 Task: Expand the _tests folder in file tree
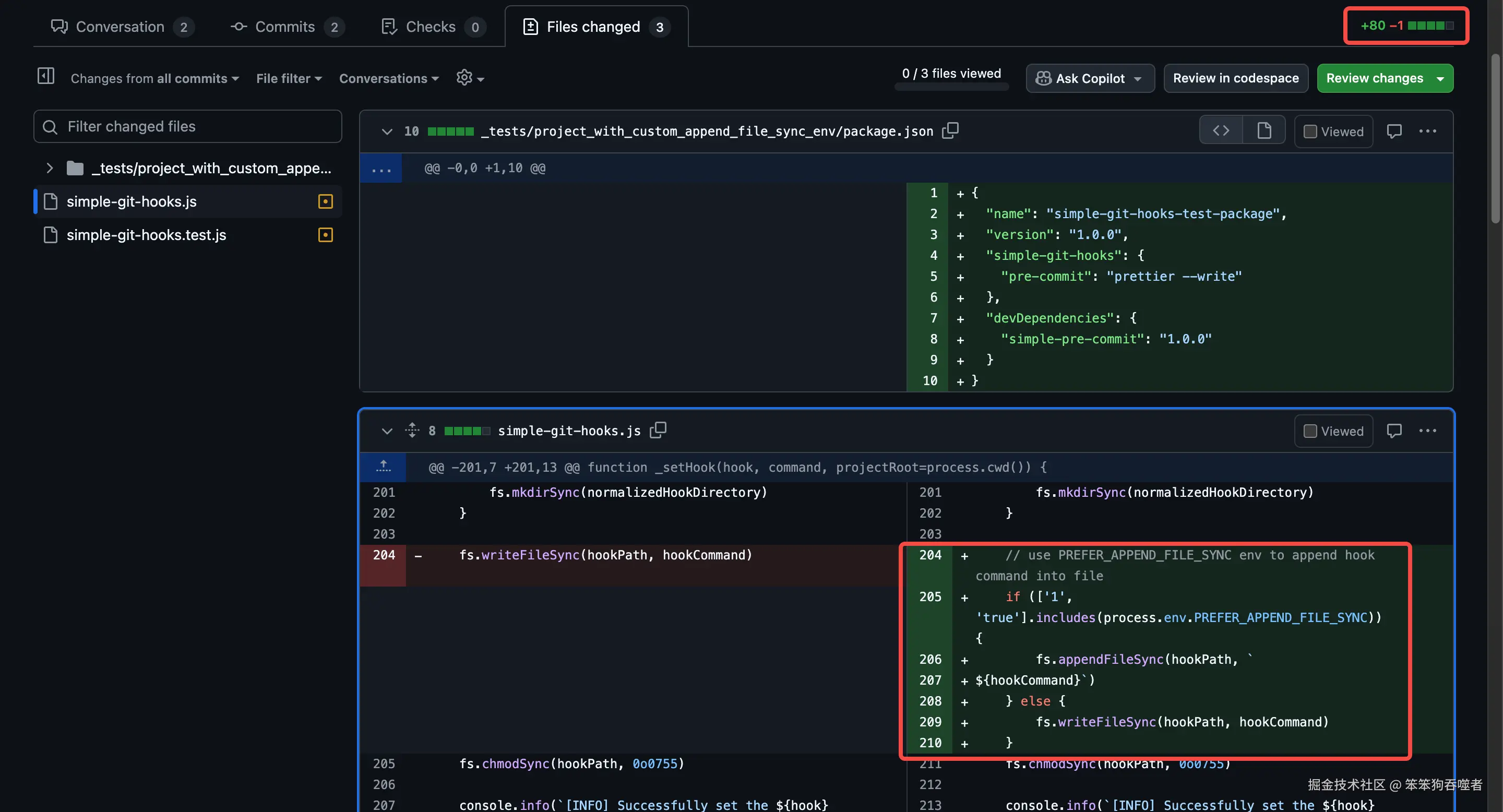coord(50,168)
